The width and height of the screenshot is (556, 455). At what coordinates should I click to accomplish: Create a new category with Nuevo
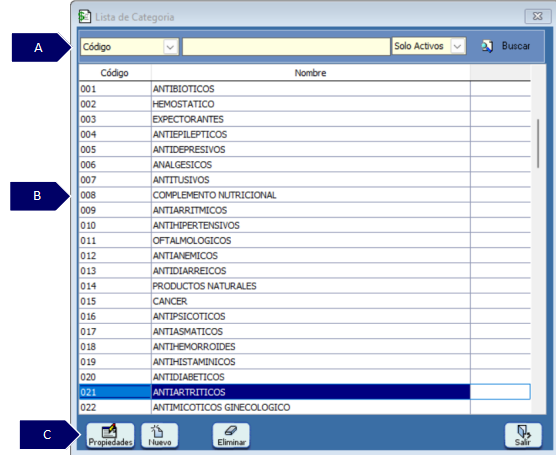(160, 435)
